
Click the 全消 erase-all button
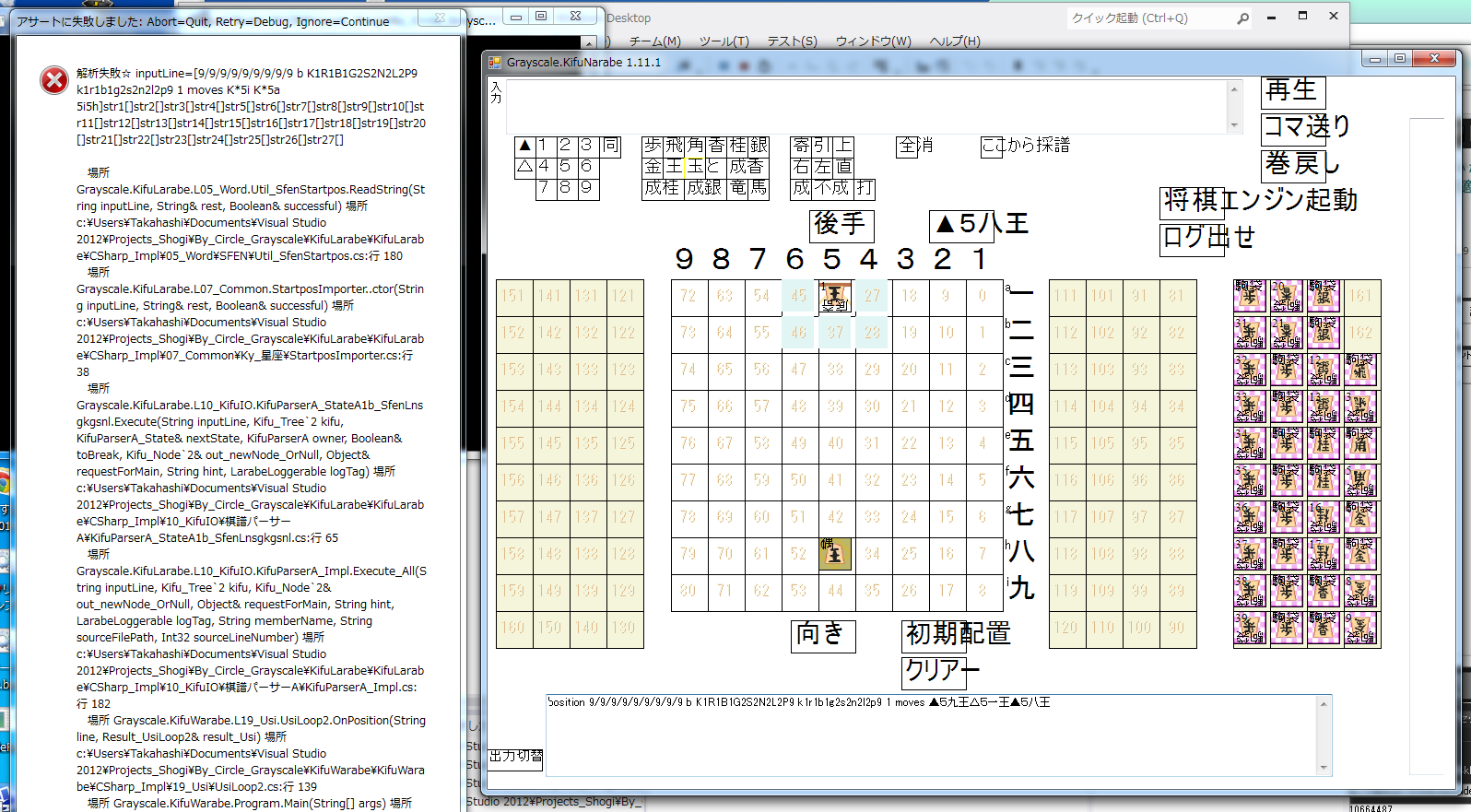(909, 146)
